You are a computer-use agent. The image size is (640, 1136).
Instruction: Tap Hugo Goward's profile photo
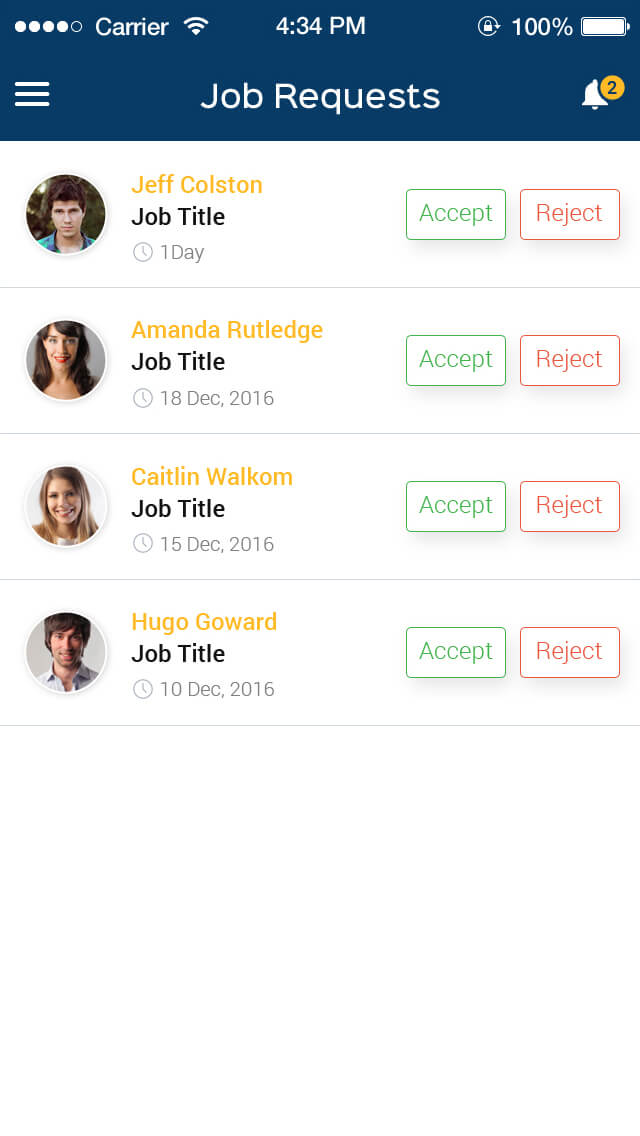(66, 652)
